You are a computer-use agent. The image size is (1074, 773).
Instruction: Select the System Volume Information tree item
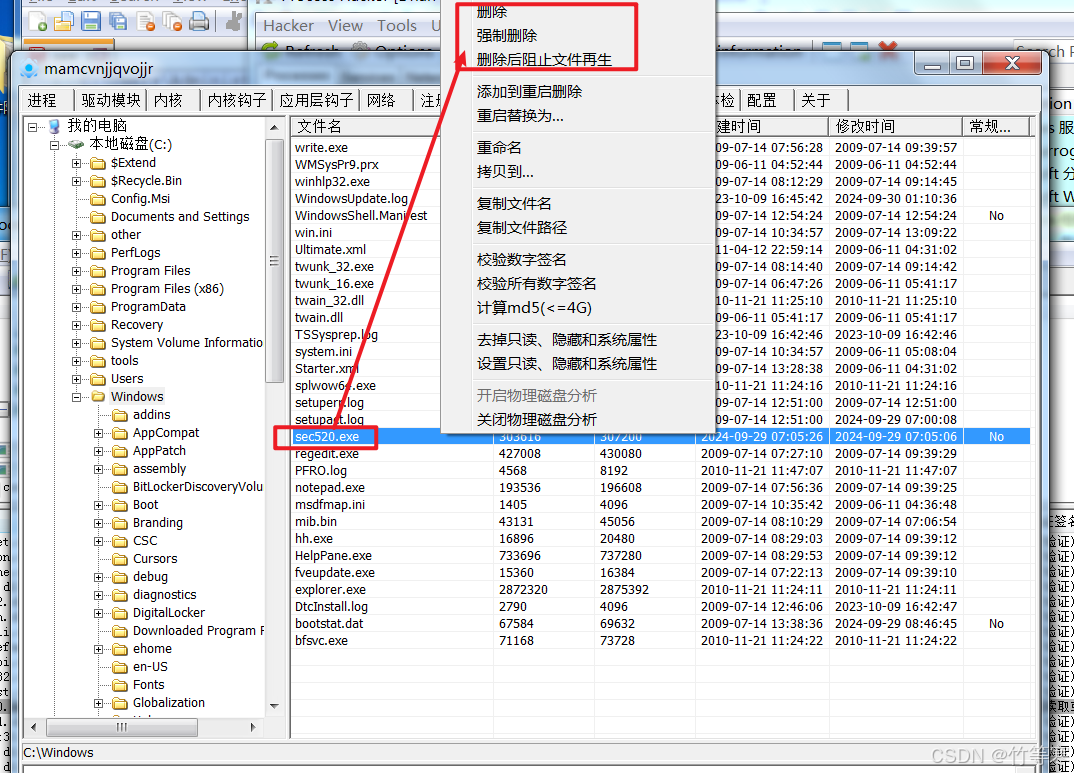coord(186,343)
